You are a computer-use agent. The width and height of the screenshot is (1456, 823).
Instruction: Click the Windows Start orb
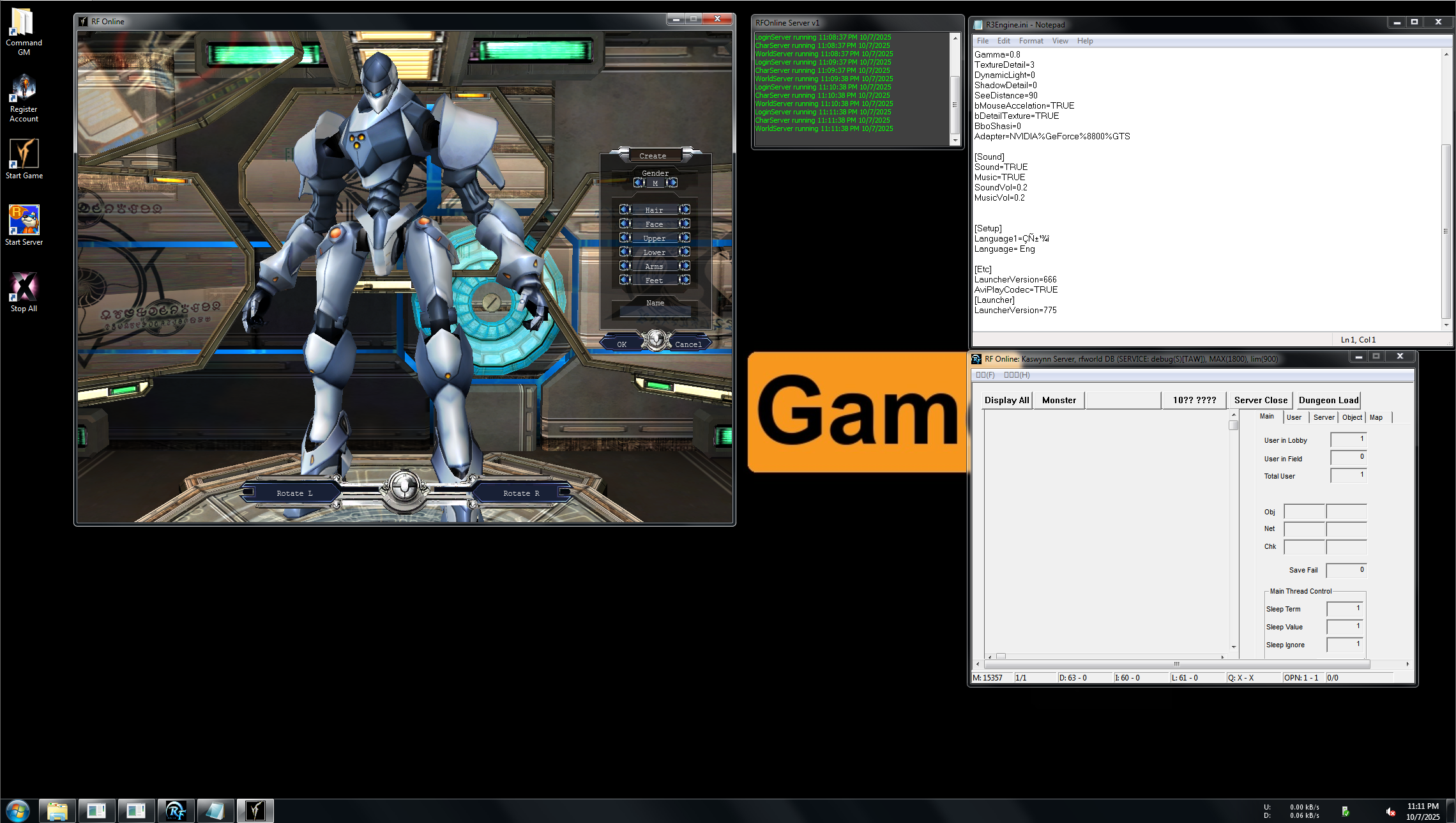(x=17, y=811)
